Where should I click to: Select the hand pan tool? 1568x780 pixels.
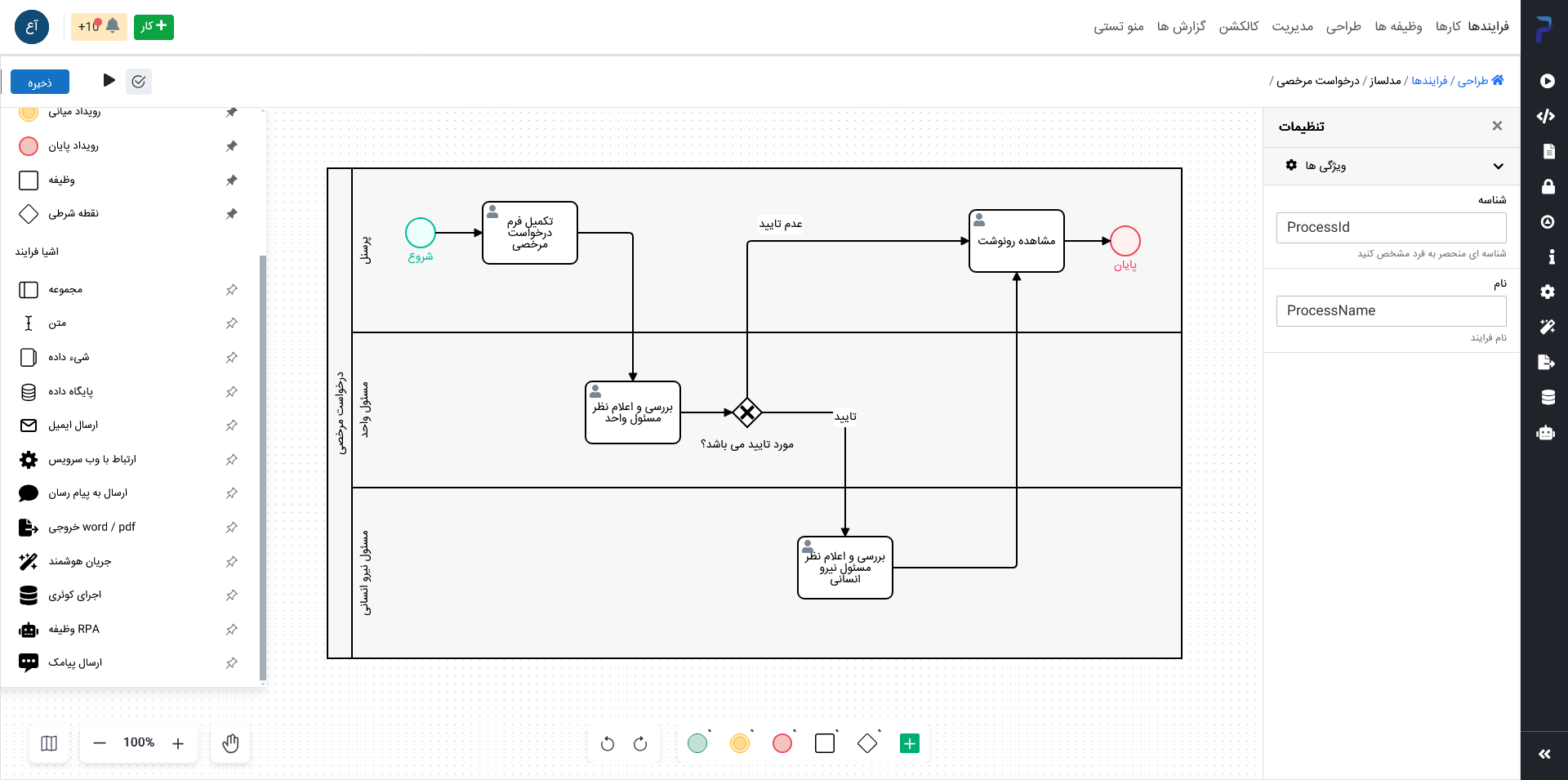tap(230, 743)
